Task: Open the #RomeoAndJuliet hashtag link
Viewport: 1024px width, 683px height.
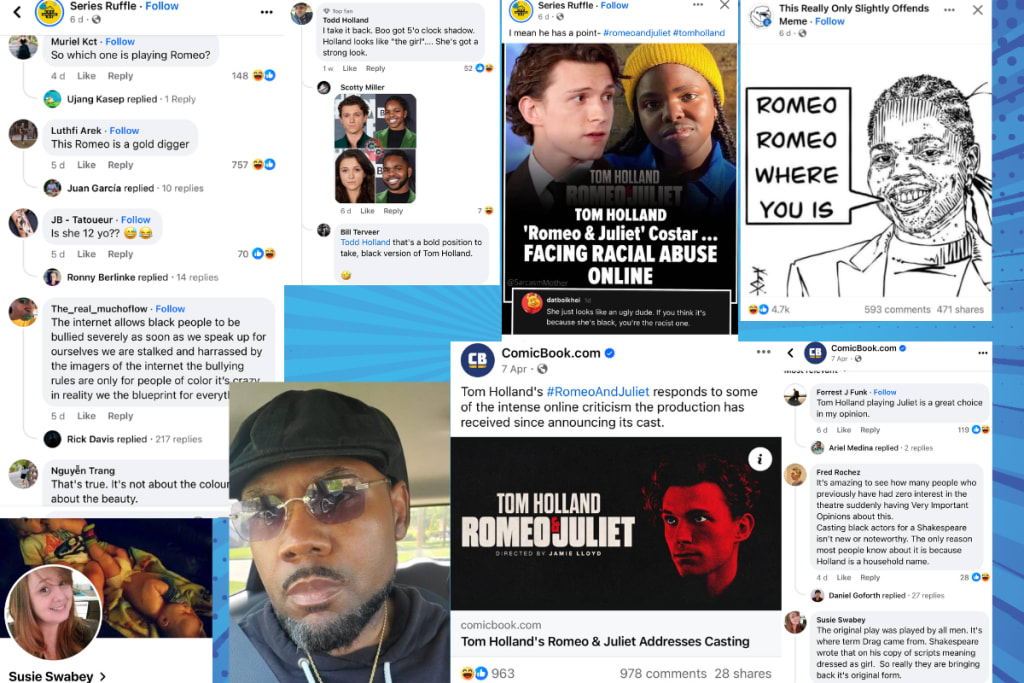Action: [598, 392]
